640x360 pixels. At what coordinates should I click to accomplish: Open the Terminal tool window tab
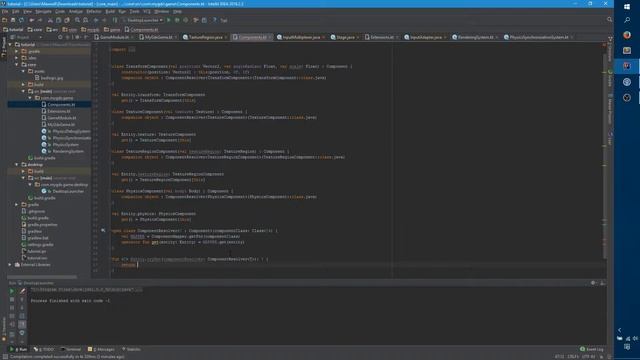point(71,349)
